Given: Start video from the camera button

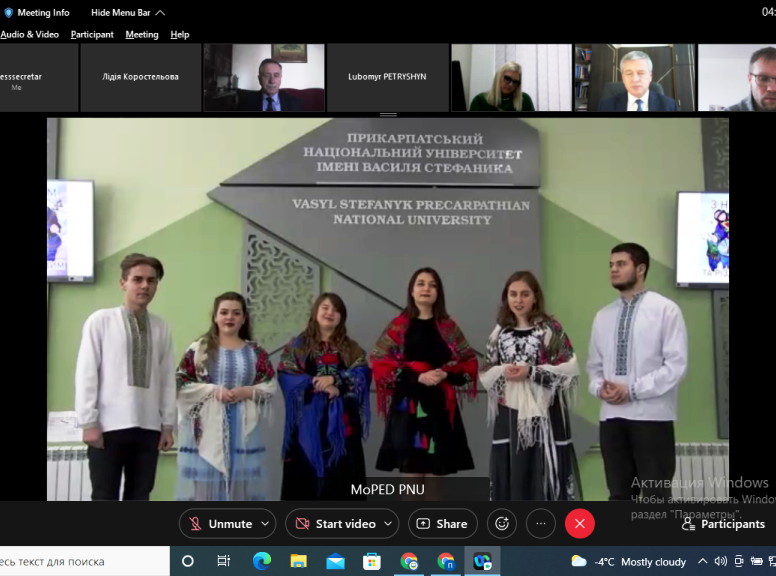Looking at the screenshot, I should [334, 524].
